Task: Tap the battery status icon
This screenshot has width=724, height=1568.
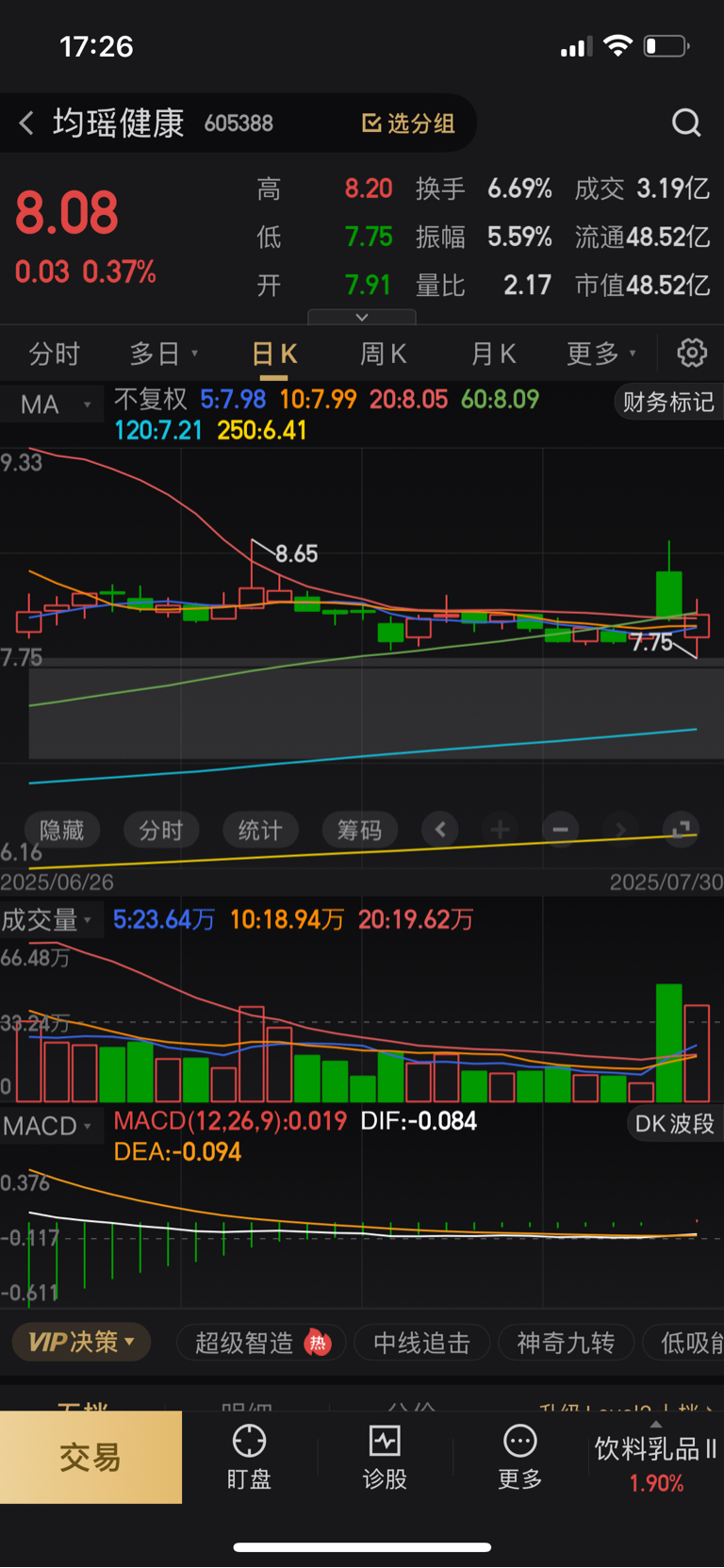Action: coord(666,45)
